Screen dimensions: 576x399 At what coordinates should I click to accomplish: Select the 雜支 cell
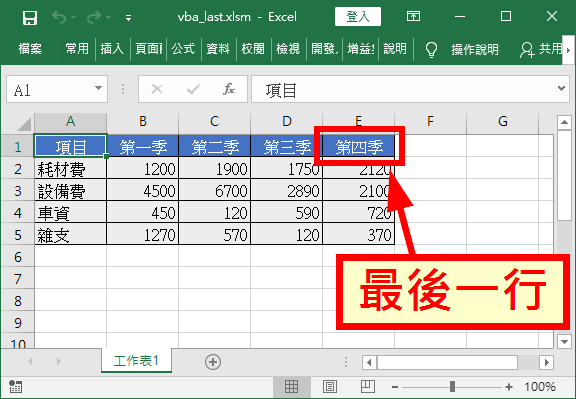tap(71, 235)
